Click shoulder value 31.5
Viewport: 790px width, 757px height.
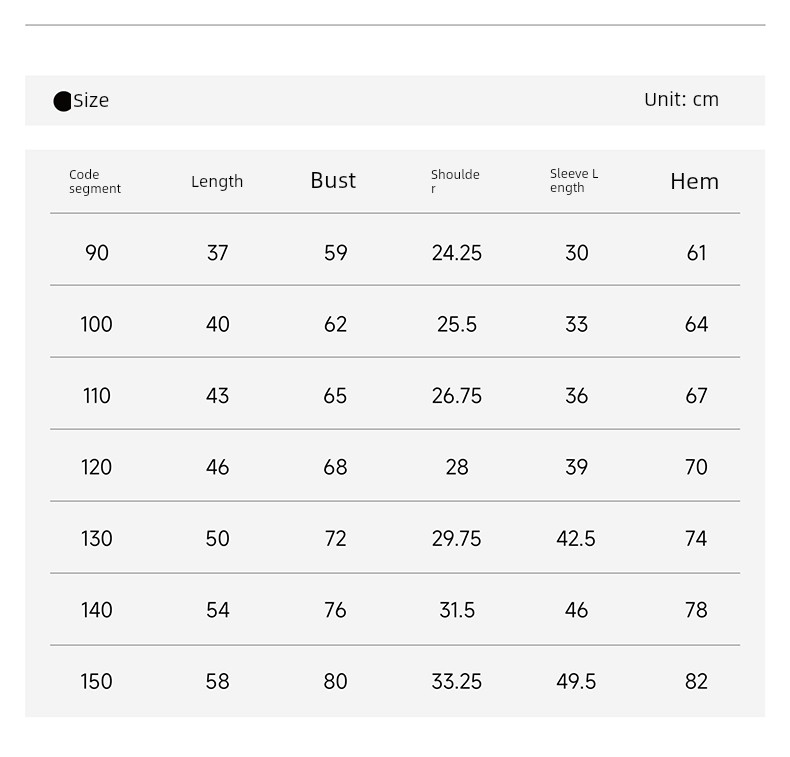pos(457,610)
